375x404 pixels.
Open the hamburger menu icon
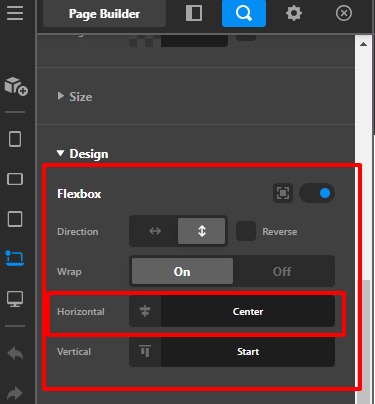click(15, 13)
